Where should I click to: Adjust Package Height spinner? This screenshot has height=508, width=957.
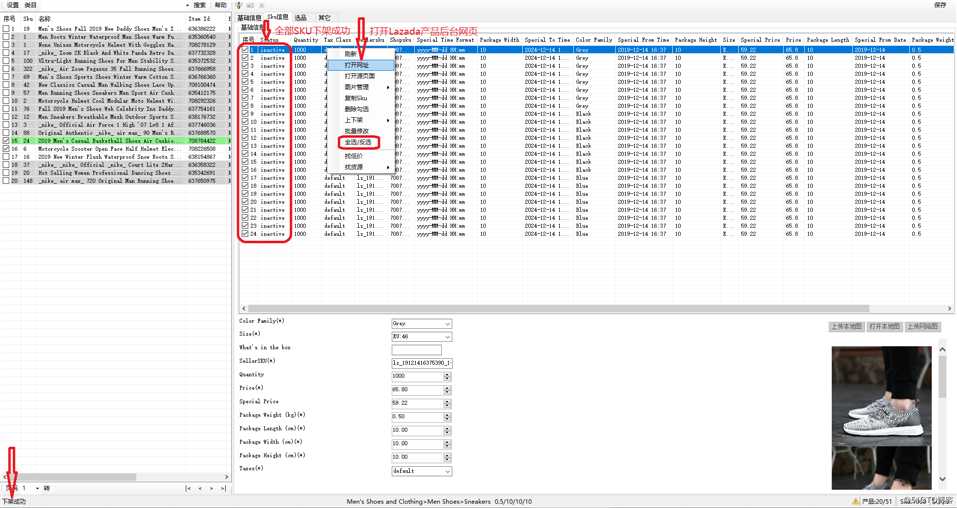click(447, 457)
